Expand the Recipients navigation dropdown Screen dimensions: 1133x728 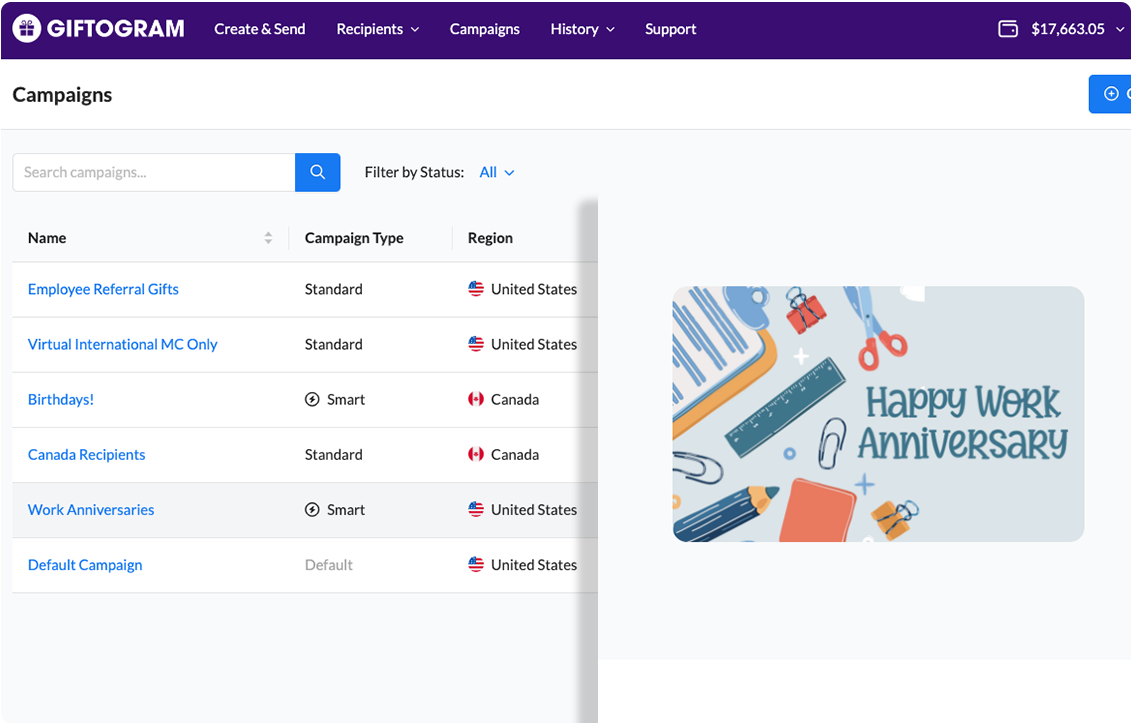377,29
